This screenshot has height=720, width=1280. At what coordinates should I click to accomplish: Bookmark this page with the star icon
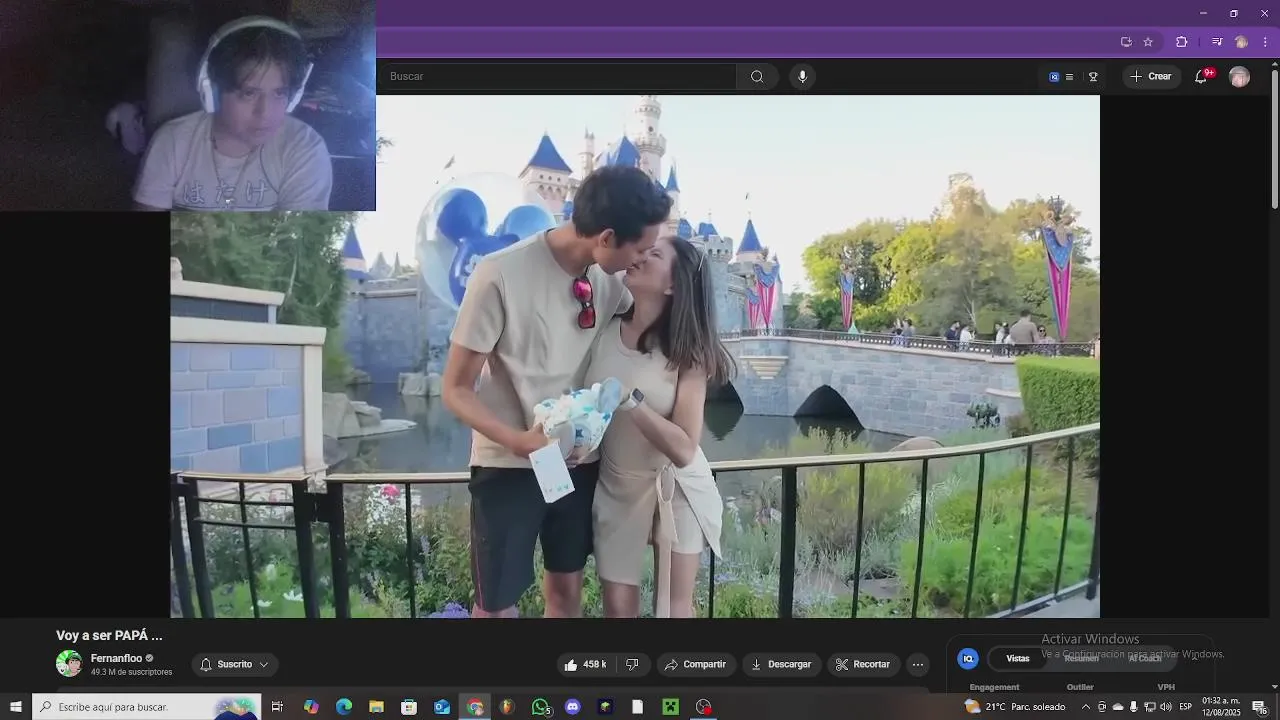1148,42
